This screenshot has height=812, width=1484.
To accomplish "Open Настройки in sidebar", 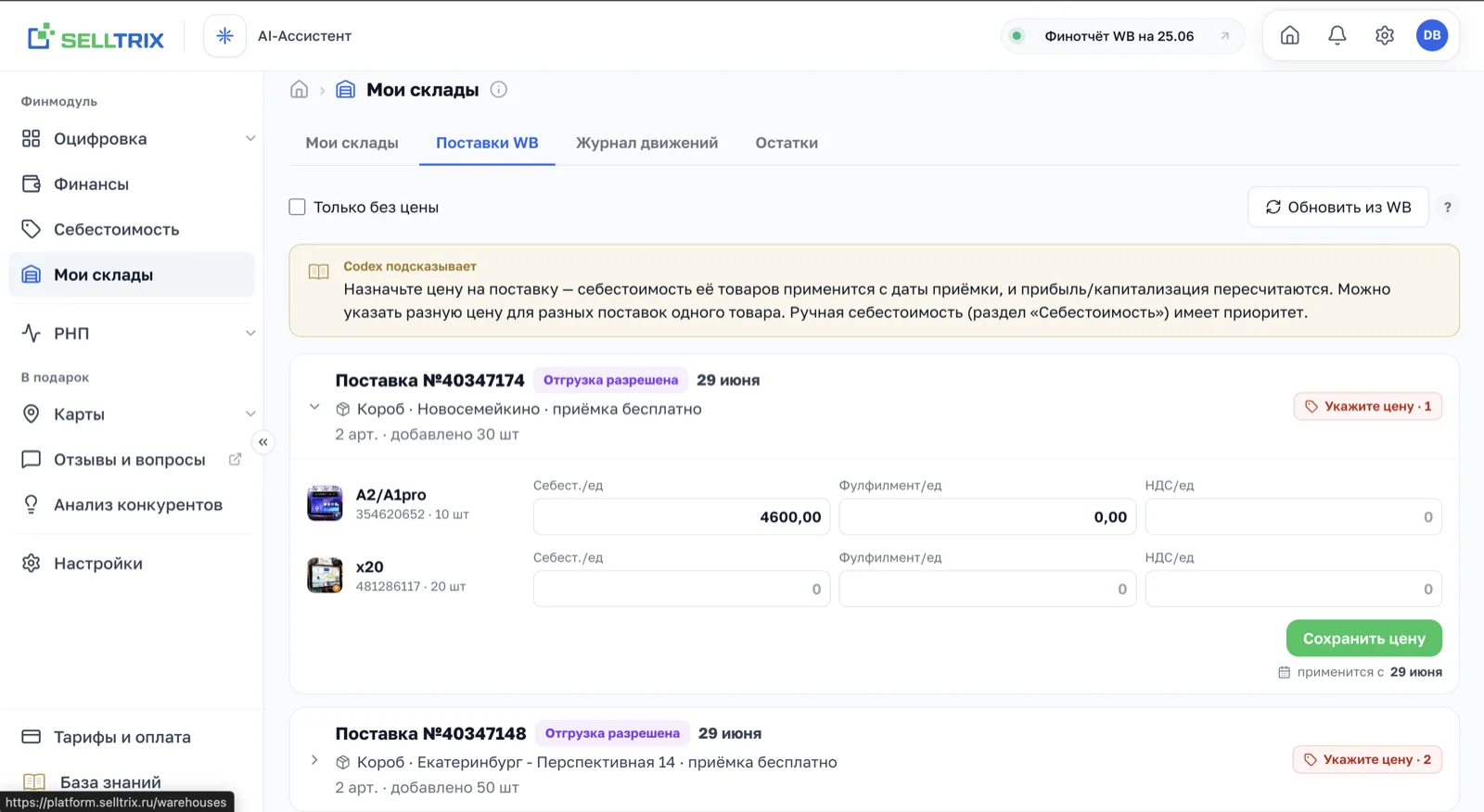I will pos(132,564).
